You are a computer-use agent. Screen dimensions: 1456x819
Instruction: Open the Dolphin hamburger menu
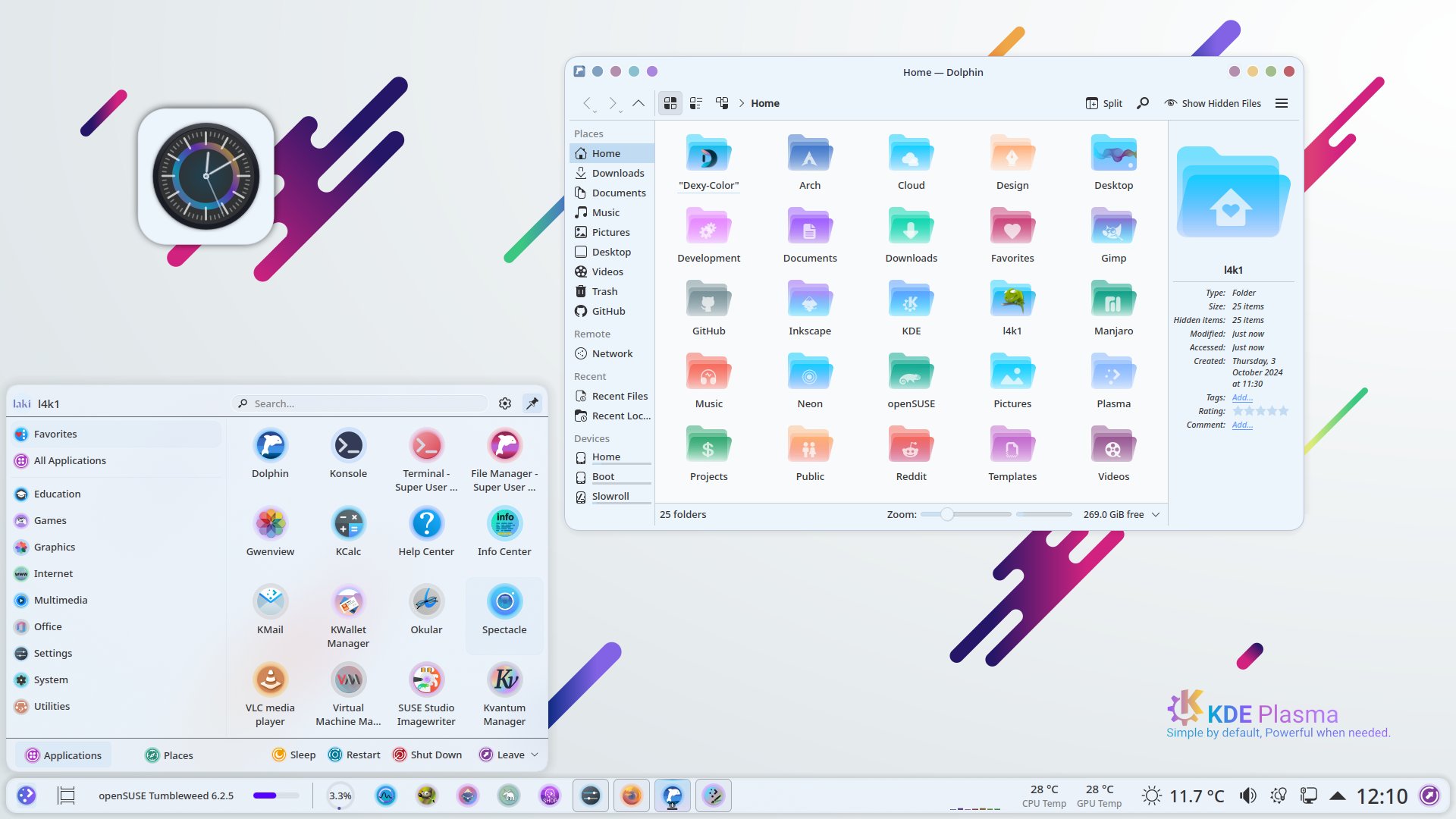[1282, 103]
